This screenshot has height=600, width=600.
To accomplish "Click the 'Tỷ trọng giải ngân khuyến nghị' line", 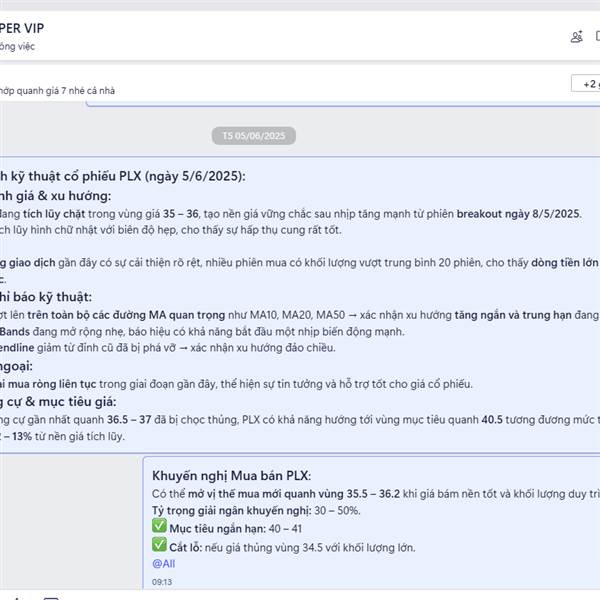I will tap(256, 511).
